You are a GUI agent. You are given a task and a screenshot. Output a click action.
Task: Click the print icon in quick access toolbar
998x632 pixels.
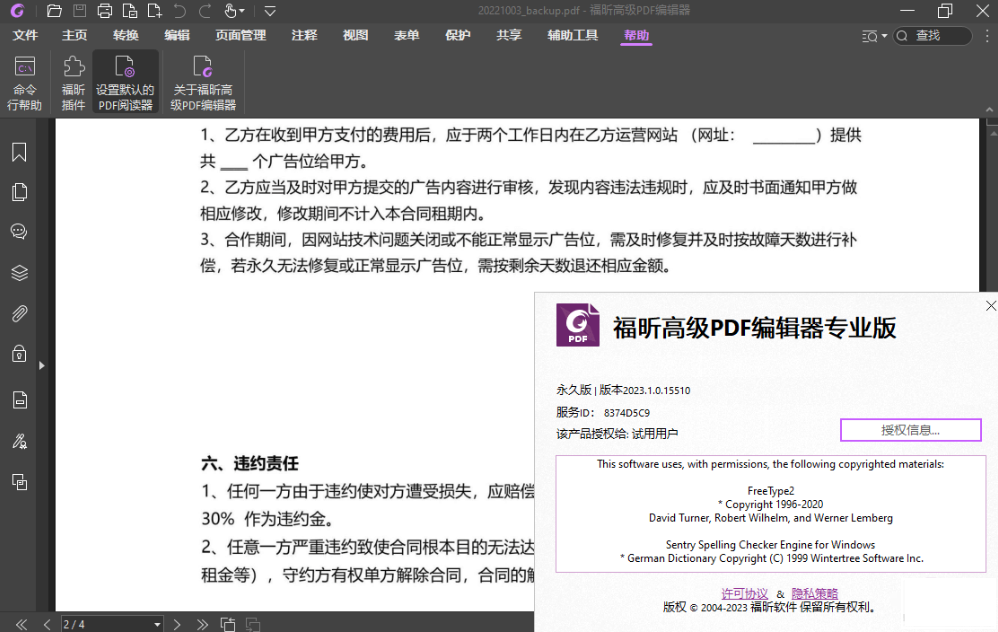tap(104, 11)
